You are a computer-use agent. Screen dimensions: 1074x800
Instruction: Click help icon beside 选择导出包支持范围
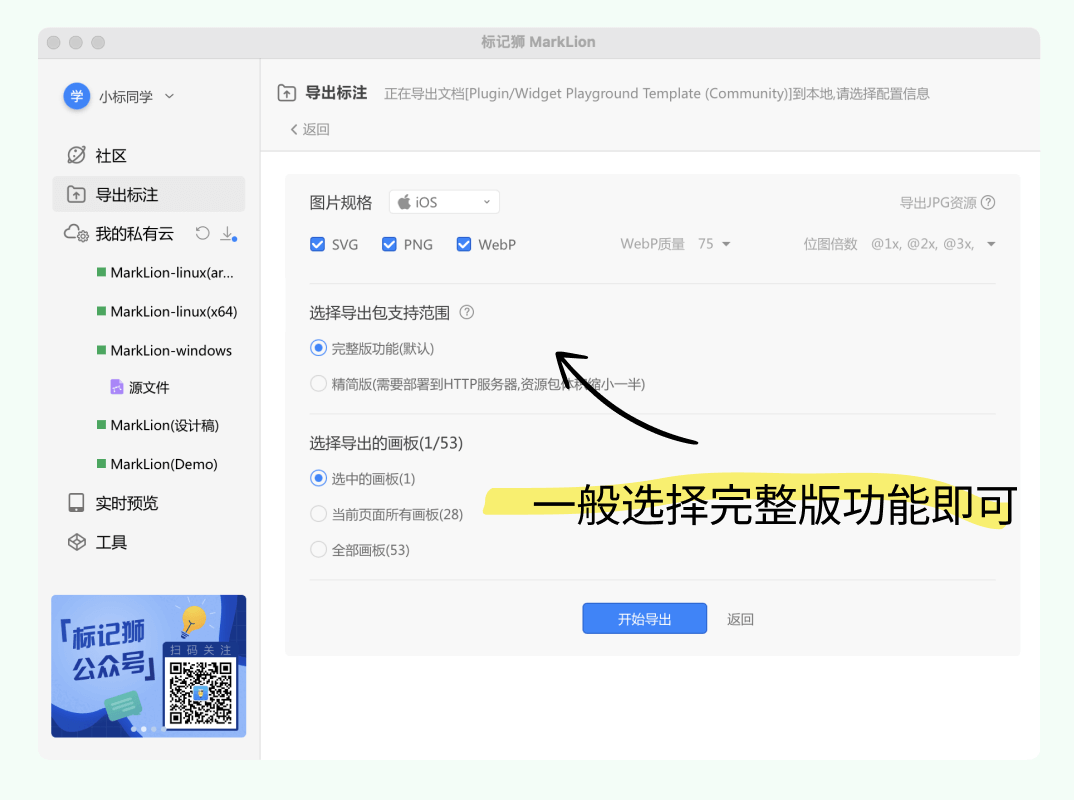pyautogui.click(x=466, y=312)
